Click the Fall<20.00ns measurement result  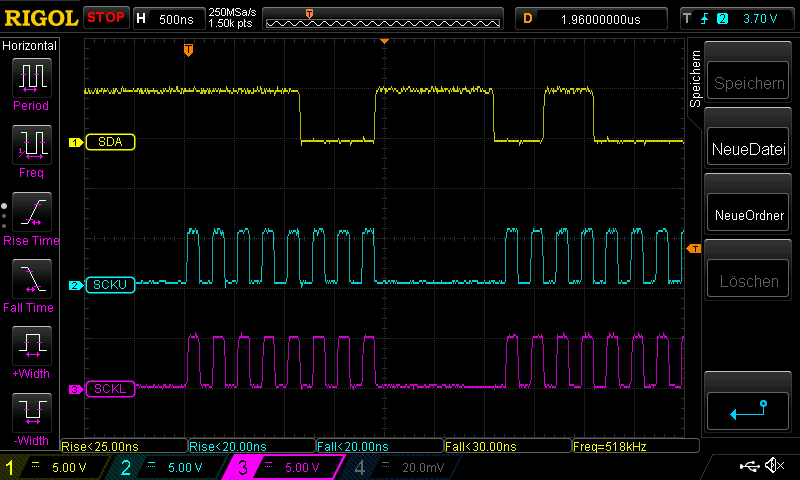coord(380,446)
